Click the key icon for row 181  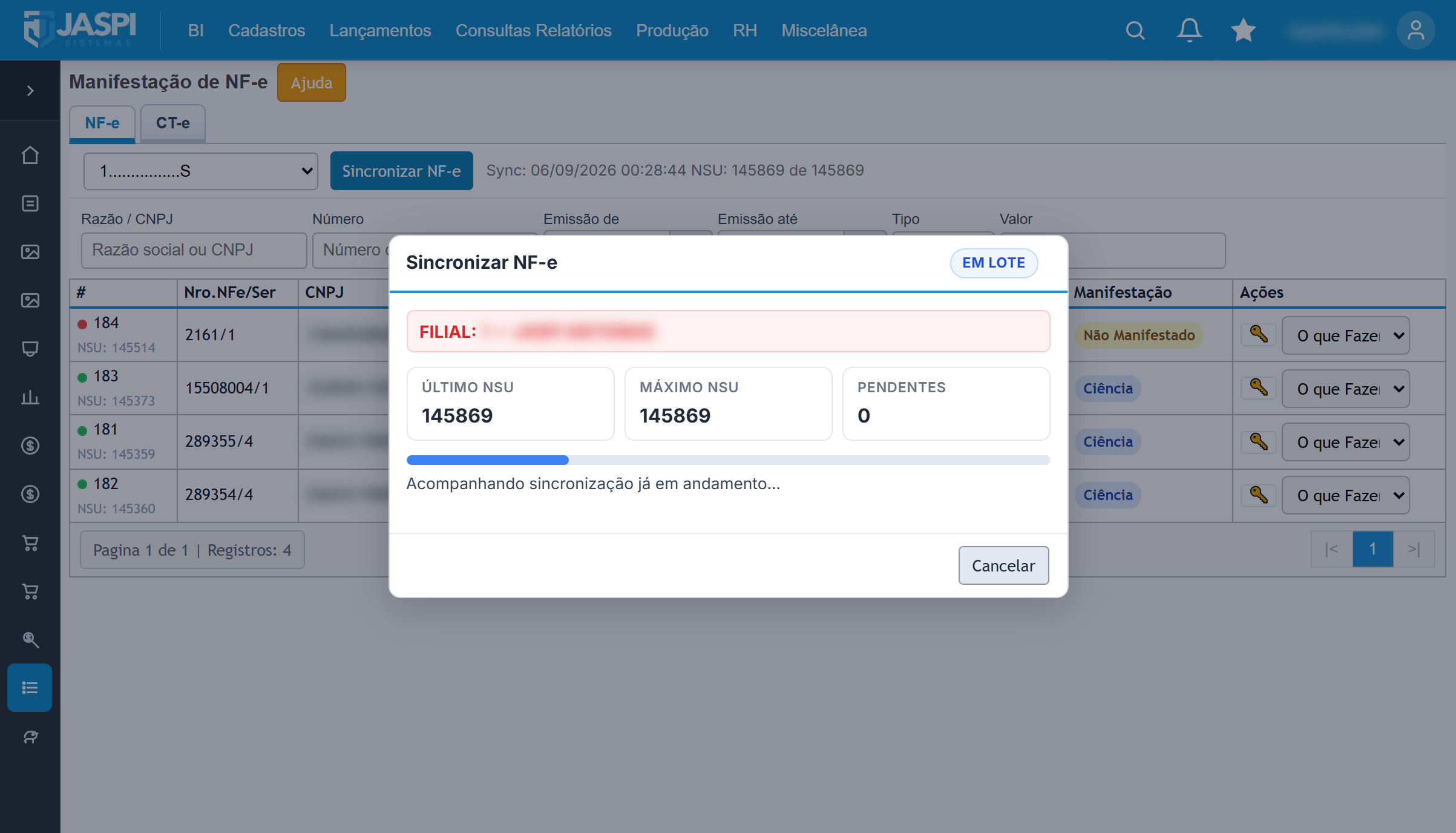1259,441
